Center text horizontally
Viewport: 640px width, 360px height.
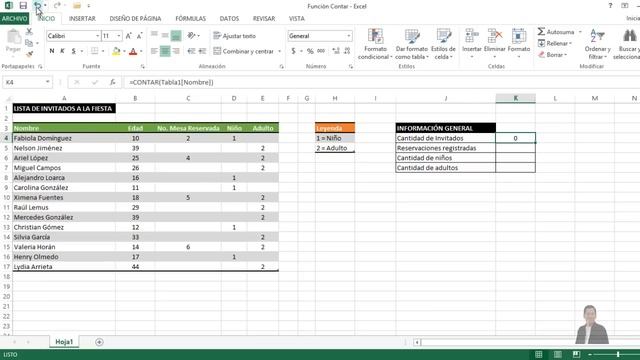click(165, 51)
